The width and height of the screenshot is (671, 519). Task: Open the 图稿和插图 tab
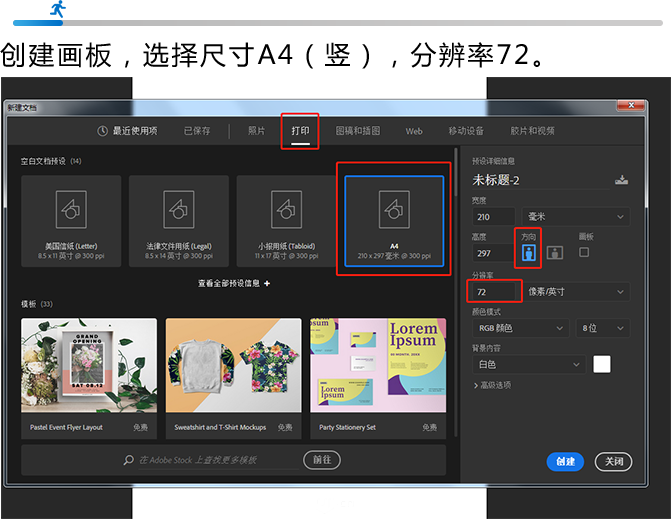tap(358, 131)
